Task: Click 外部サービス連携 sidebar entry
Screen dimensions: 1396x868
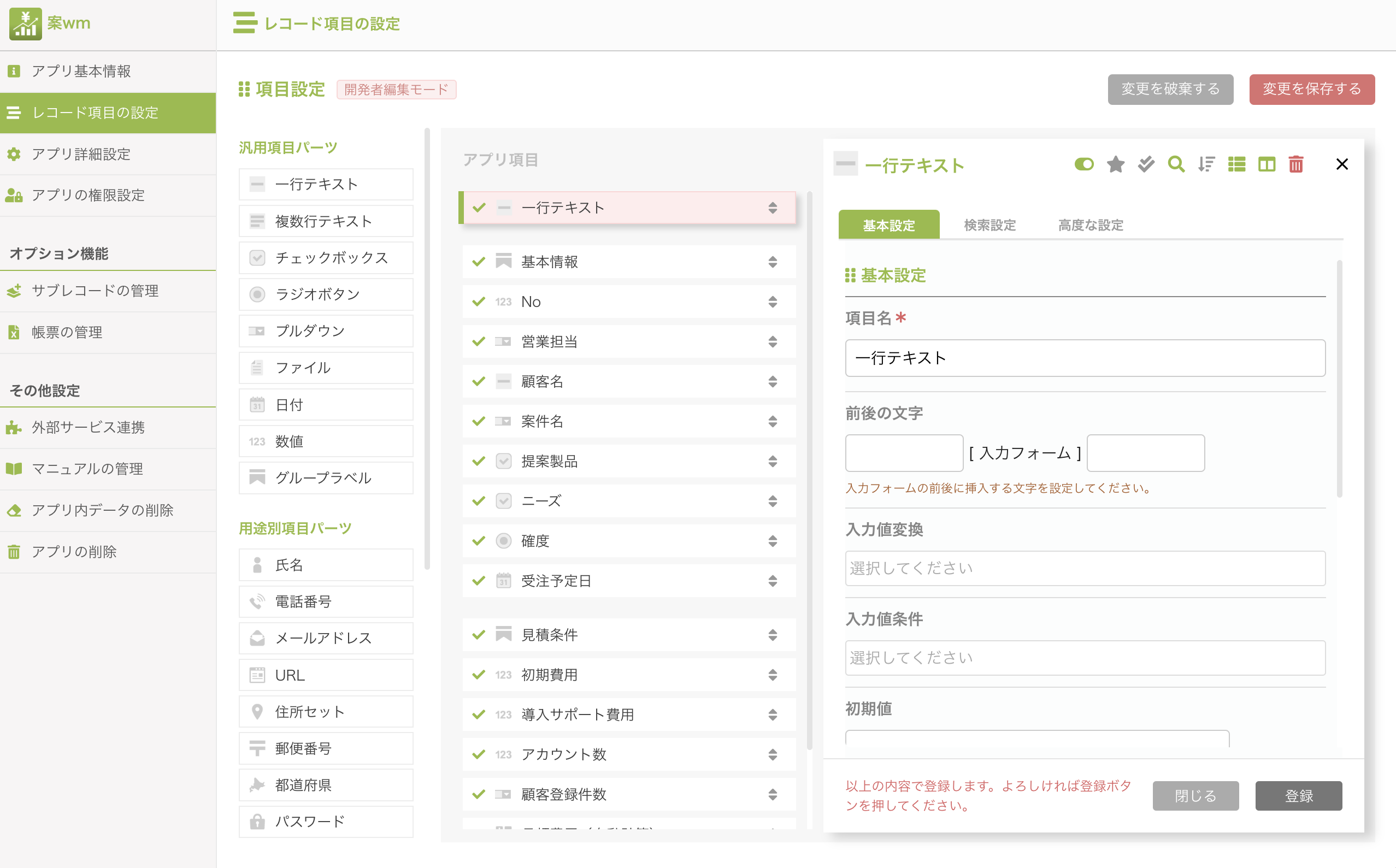Action: pyautogui.click(x=108, y=428)
